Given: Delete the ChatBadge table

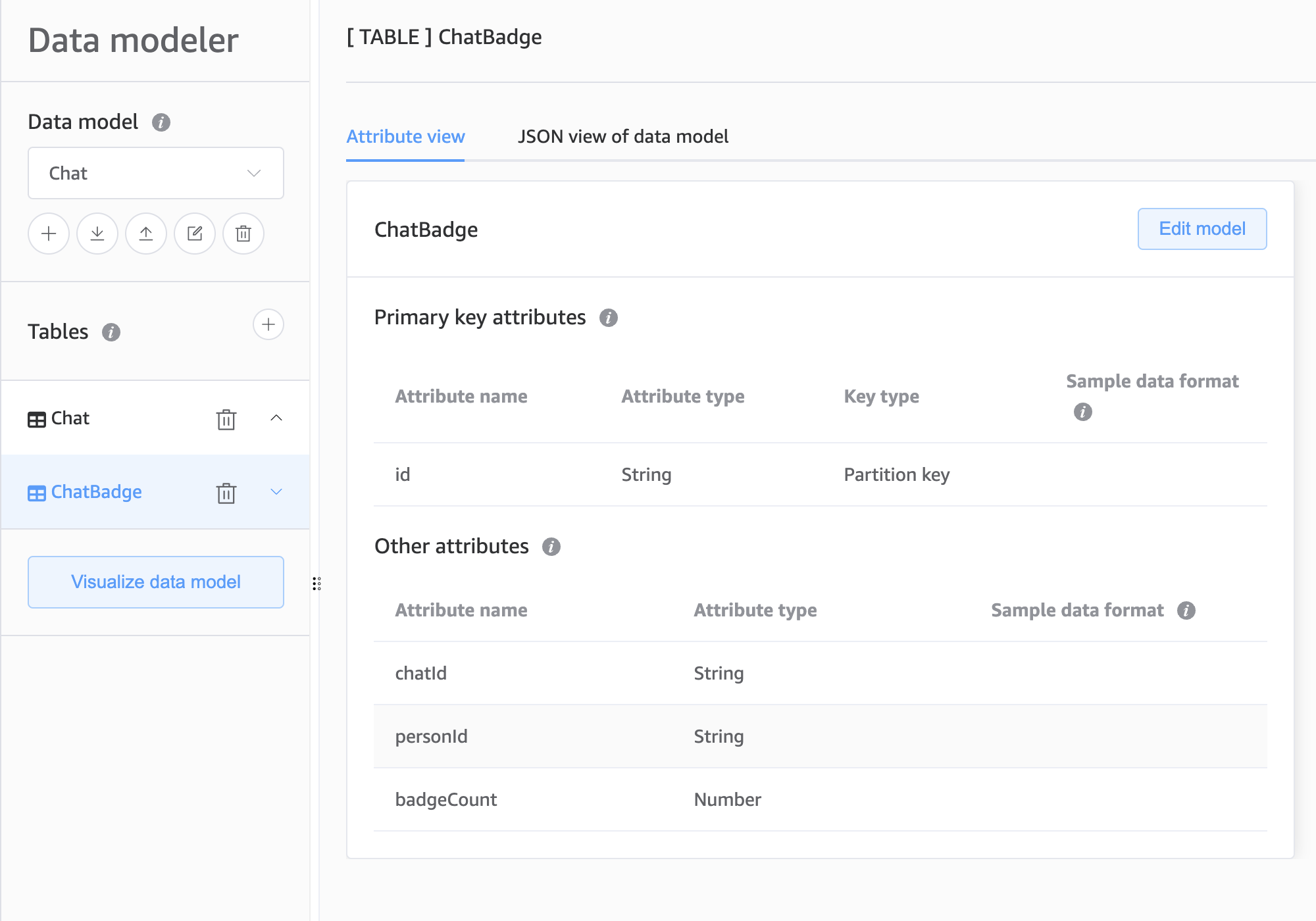Looking at the screenshot, I should tap(226, 493).
